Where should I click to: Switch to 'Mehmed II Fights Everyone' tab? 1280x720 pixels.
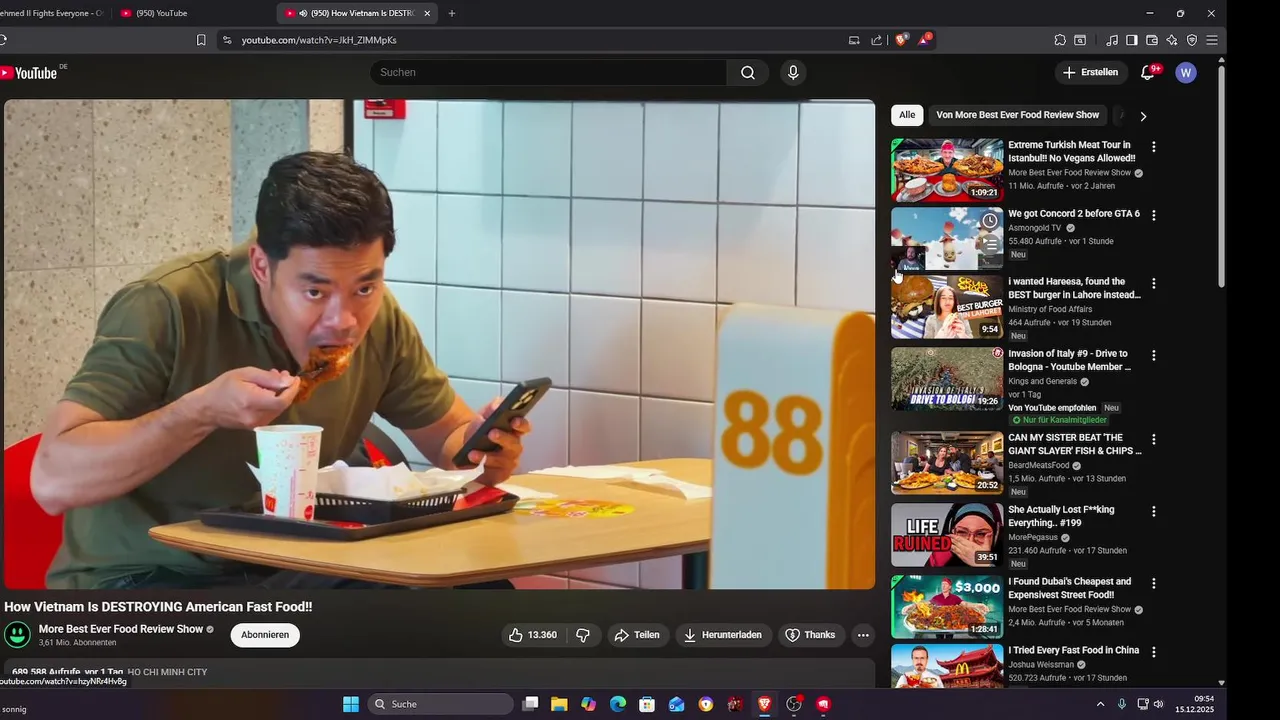point(50,13)
